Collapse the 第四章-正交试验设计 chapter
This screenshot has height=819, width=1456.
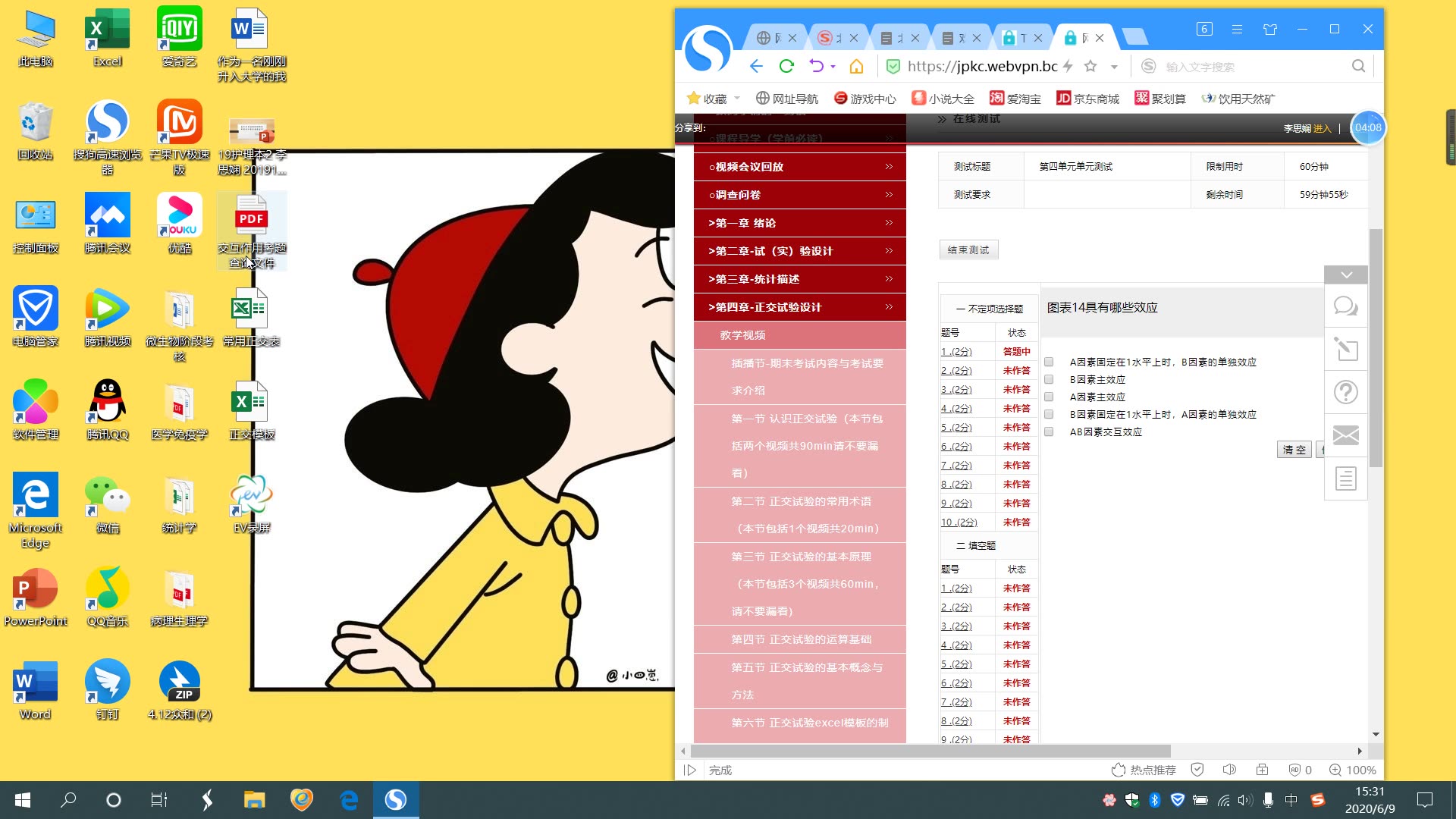[799, 307]
